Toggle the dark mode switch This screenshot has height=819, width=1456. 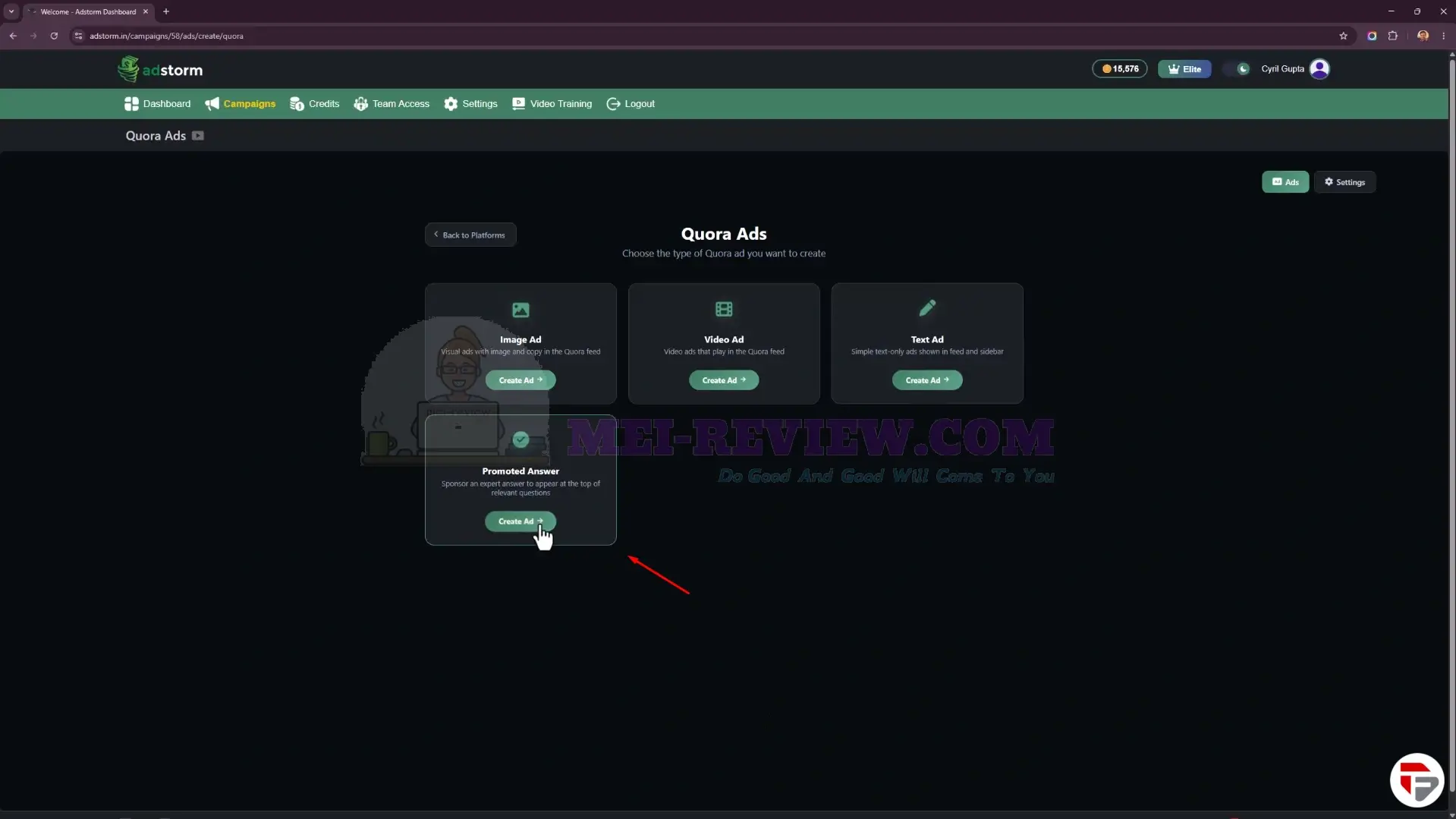[1236, 69]
